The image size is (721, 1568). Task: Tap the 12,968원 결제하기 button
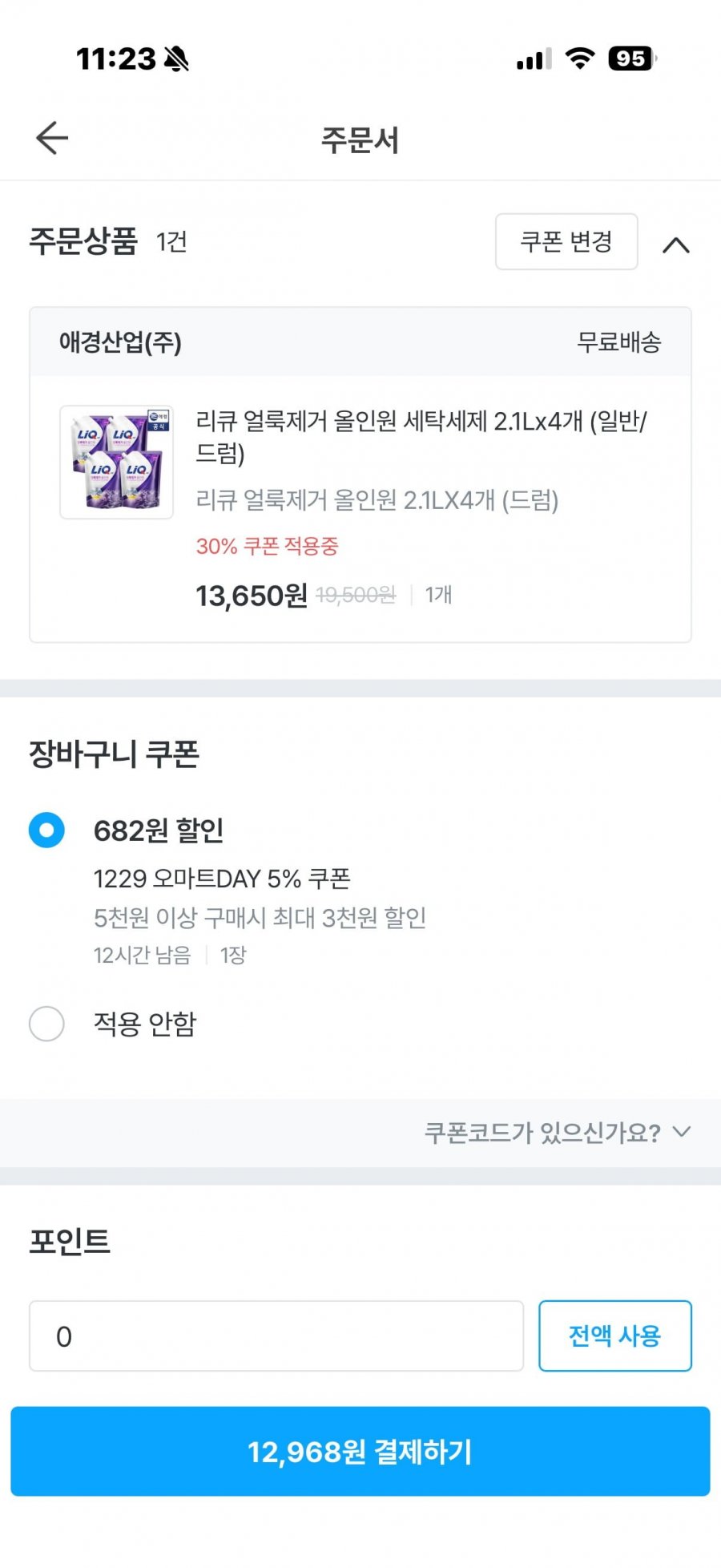[360, 1451]
